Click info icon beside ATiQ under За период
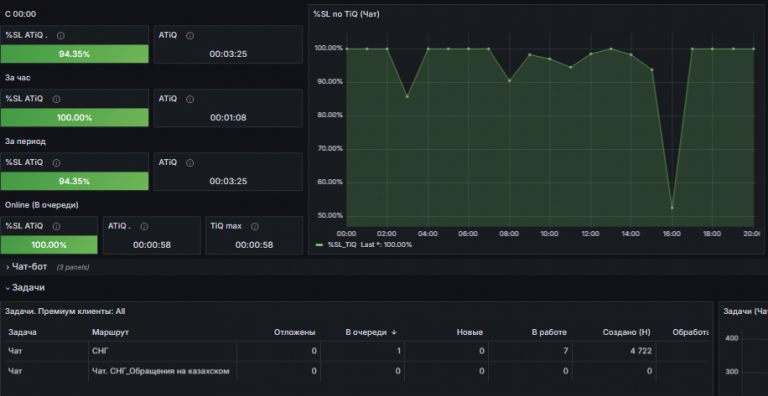This screenshot has width=768, height=396. pos(190,163)
